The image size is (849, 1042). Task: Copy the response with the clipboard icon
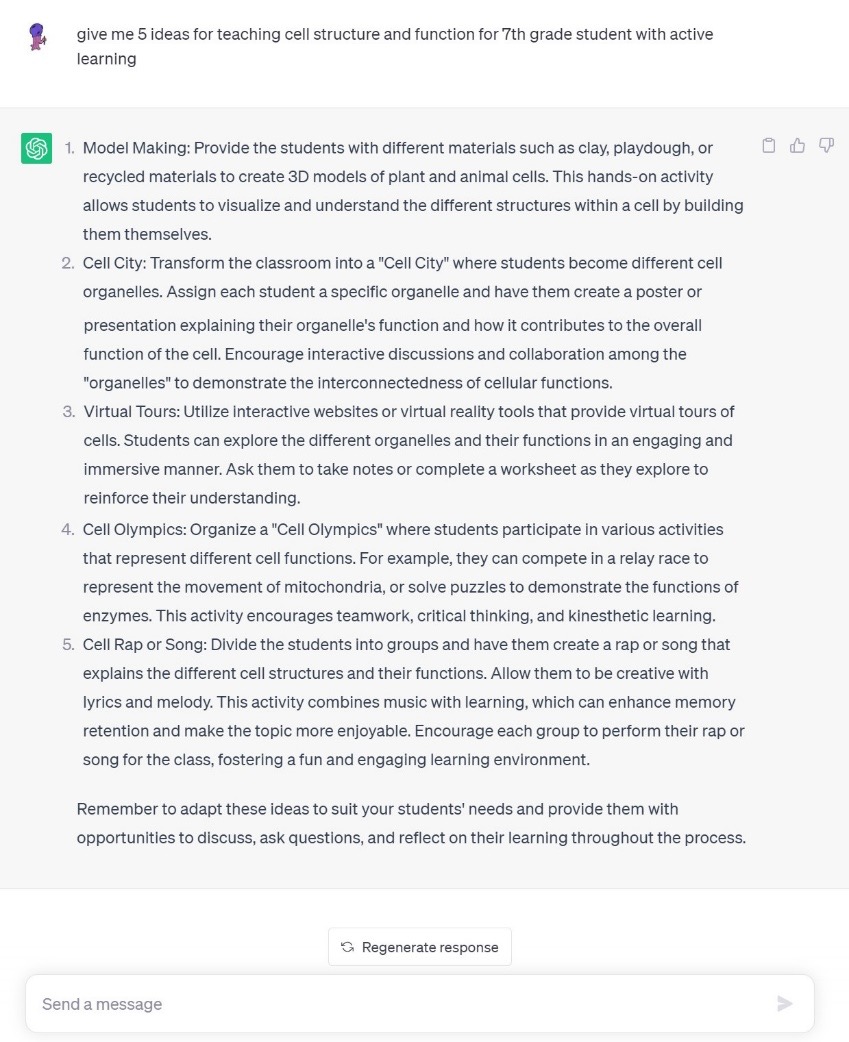768,146
